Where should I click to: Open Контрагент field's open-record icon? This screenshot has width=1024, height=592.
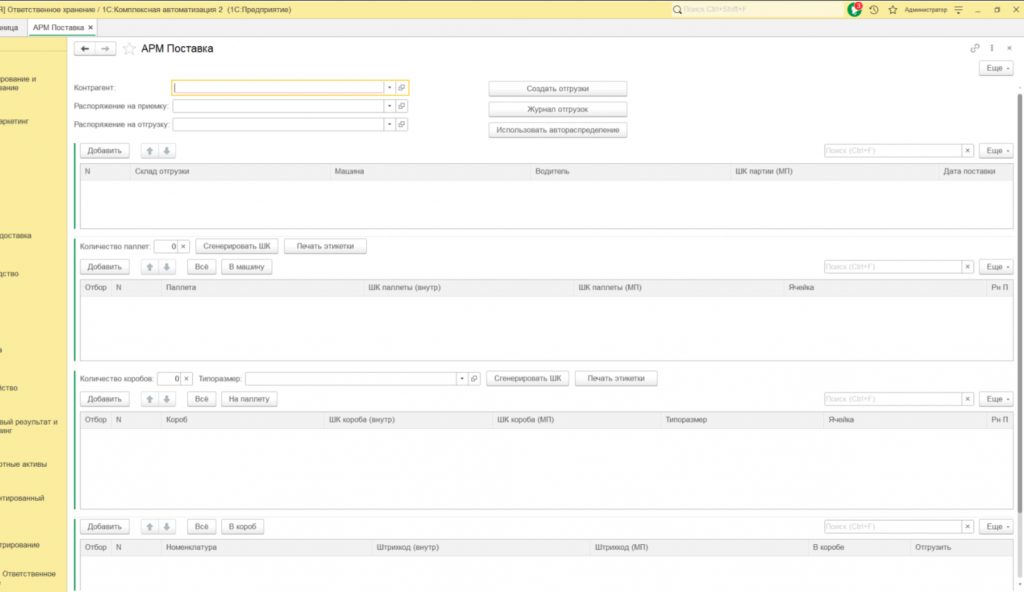click(x=402, y=88)
